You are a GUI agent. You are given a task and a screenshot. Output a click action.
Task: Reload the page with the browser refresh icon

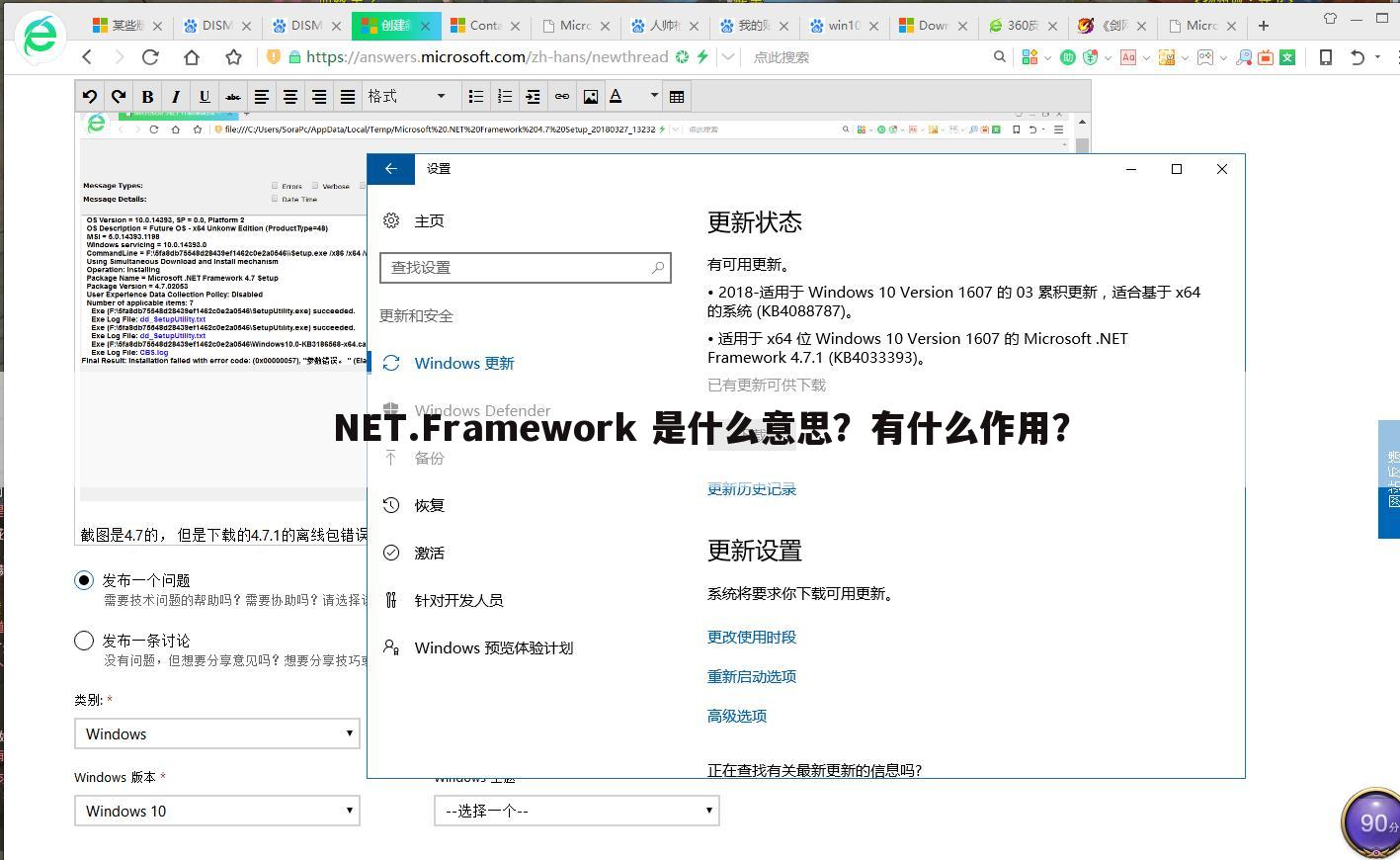tap(150, 57)
